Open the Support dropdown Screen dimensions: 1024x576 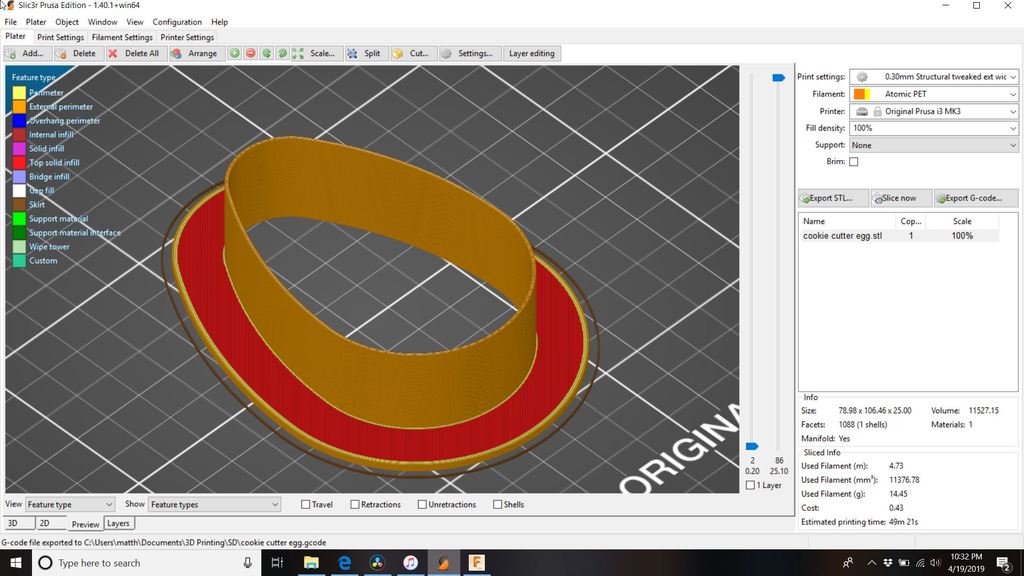[933, 145]
